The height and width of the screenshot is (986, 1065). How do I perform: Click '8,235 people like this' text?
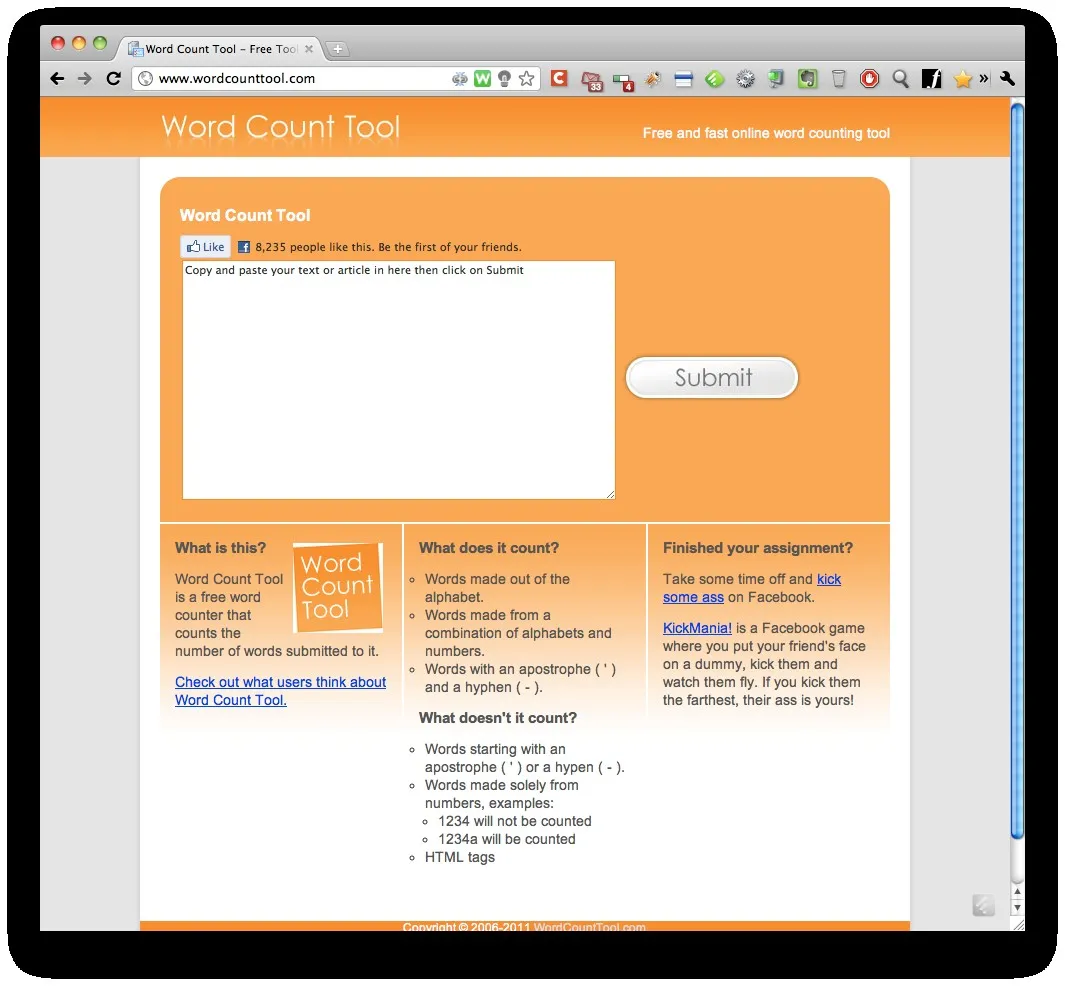pos(314,247)
